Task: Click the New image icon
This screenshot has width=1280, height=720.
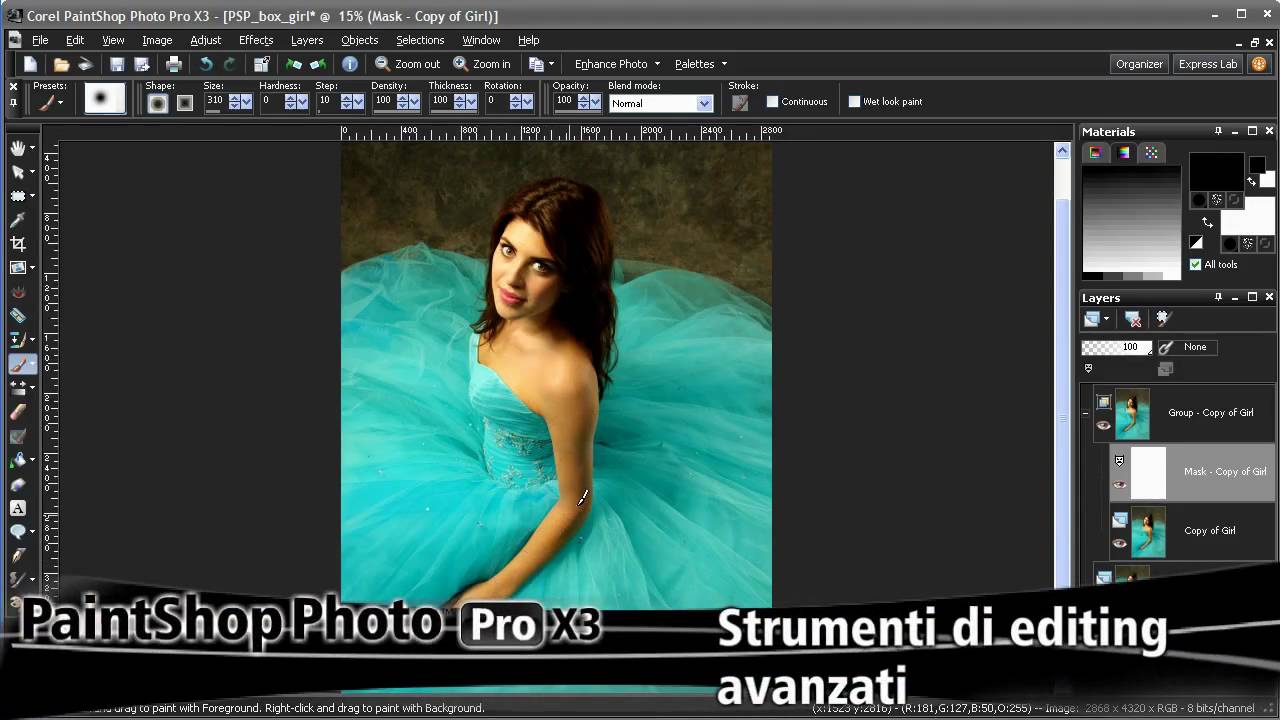Action: 31,64
